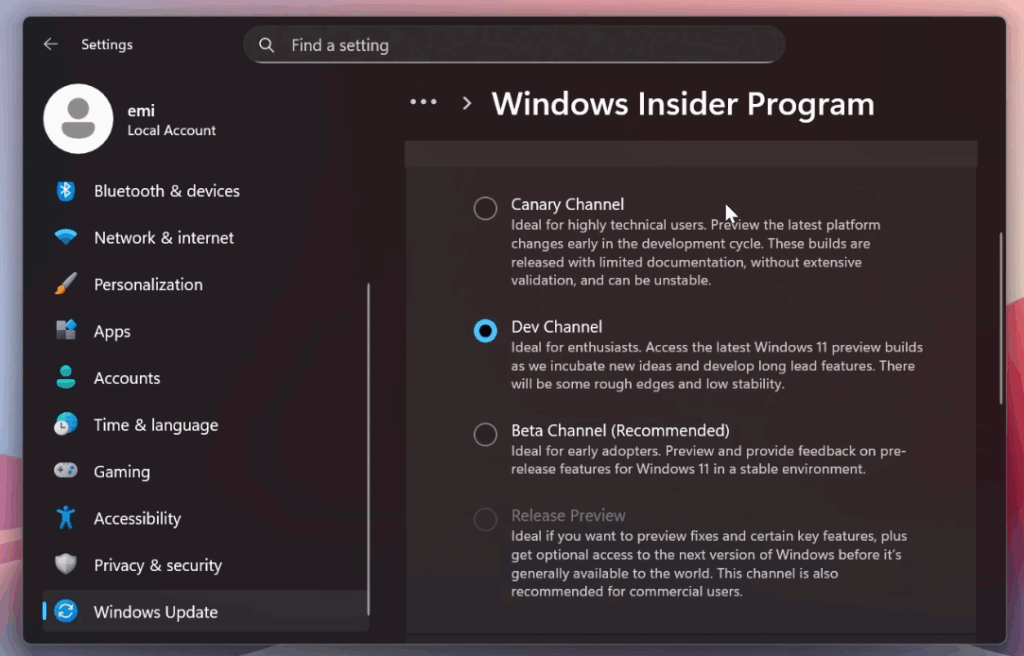
Task: Click the Apps icon in sidebar
Action: (x=66, y=331)
